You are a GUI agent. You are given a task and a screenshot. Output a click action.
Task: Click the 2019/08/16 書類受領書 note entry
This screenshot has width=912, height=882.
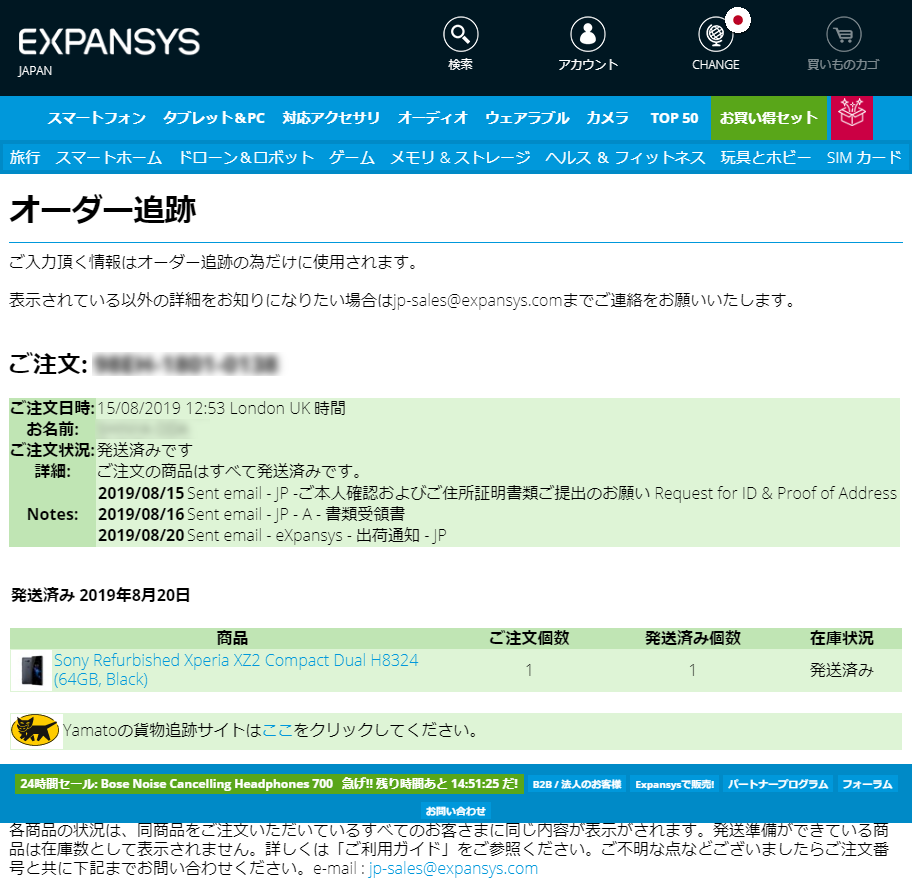click(251, 514)
